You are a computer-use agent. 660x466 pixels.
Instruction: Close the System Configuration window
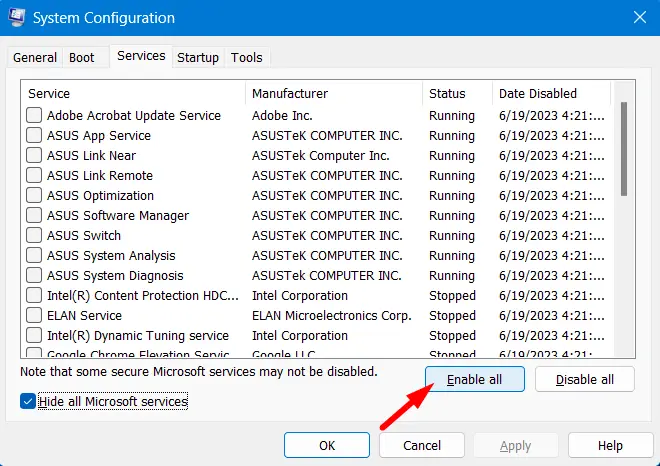tap(638, 18)
